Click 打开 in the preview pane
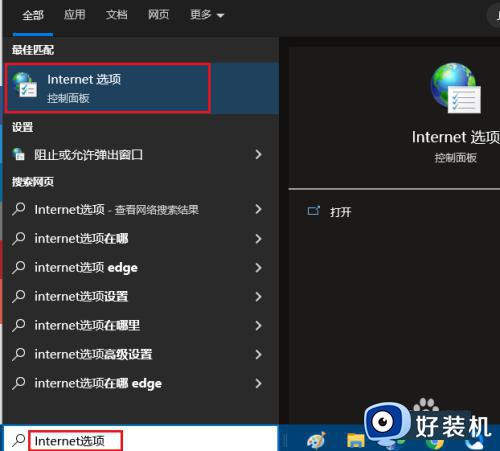 tap(340, 212)
